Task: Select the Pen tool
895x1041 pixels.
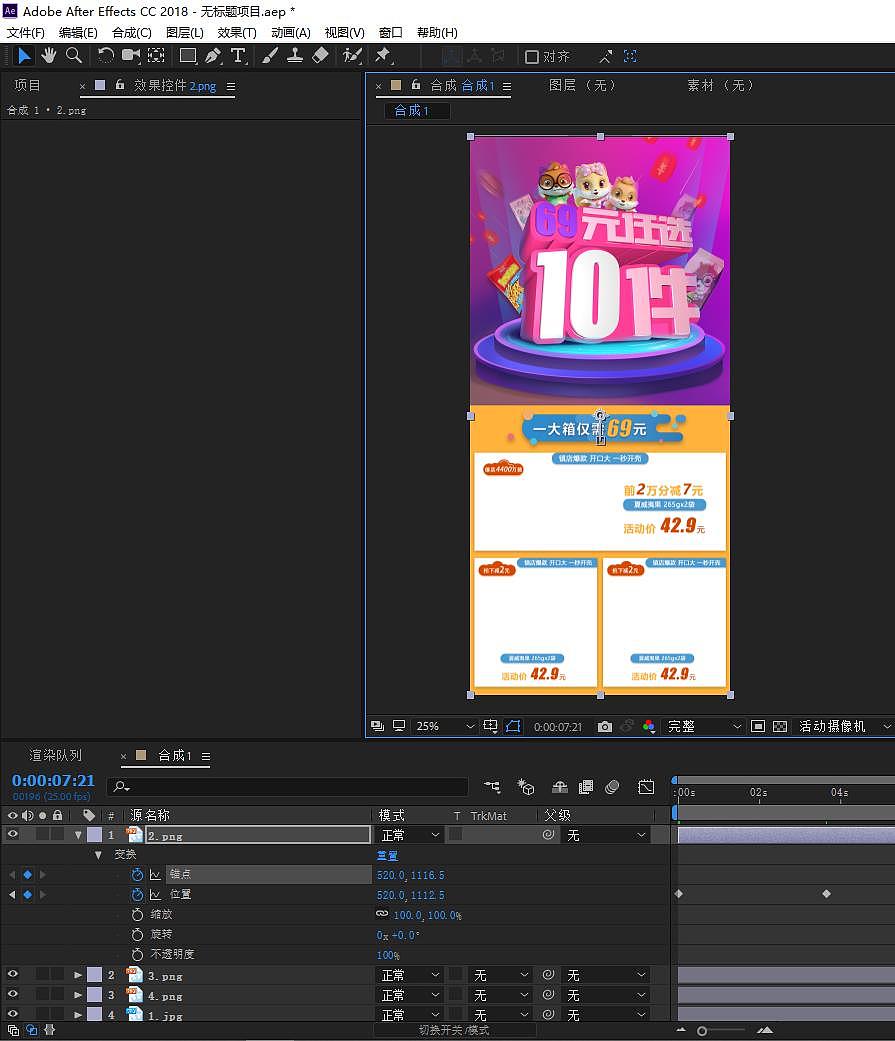Action: click(212, 56)
